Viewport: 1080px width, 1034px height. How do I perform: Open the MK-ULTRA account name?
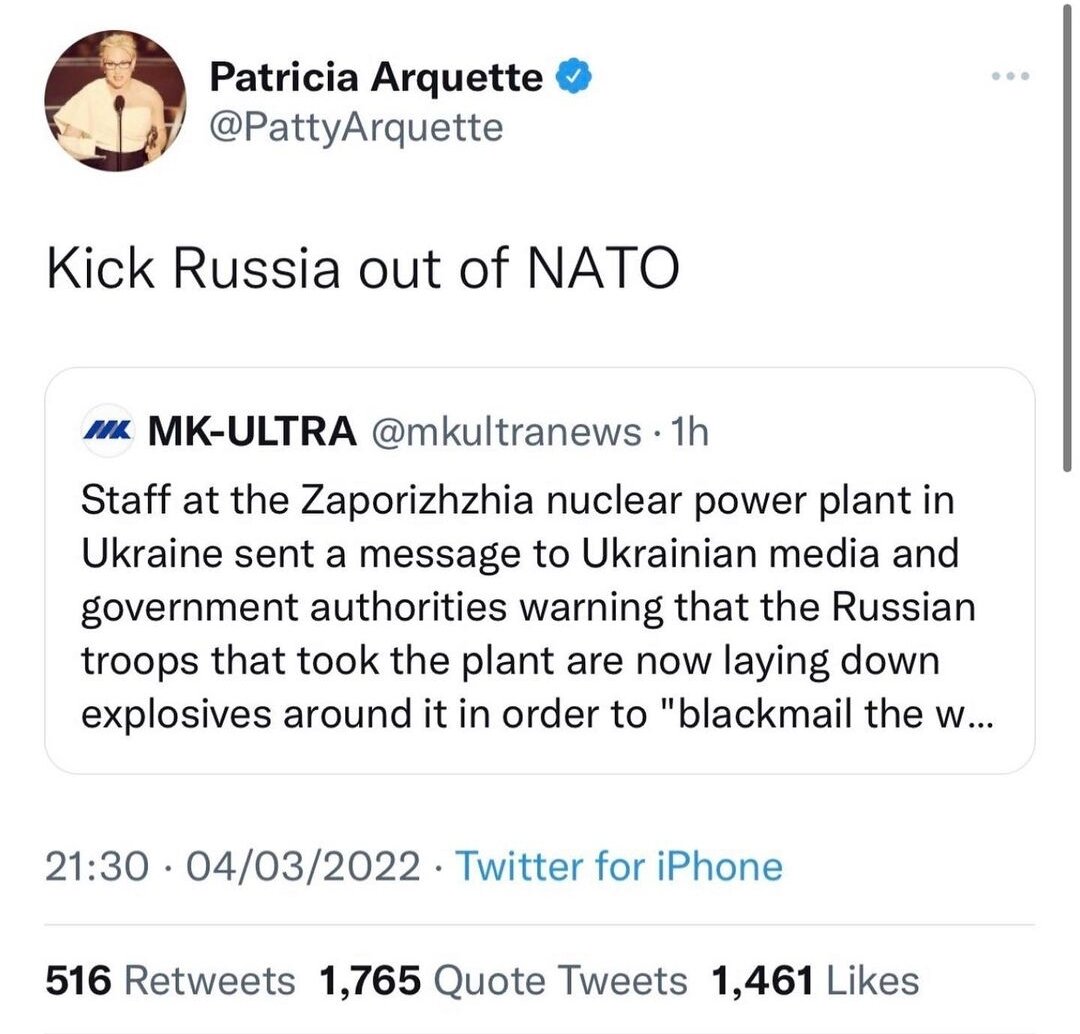point(251,431)
